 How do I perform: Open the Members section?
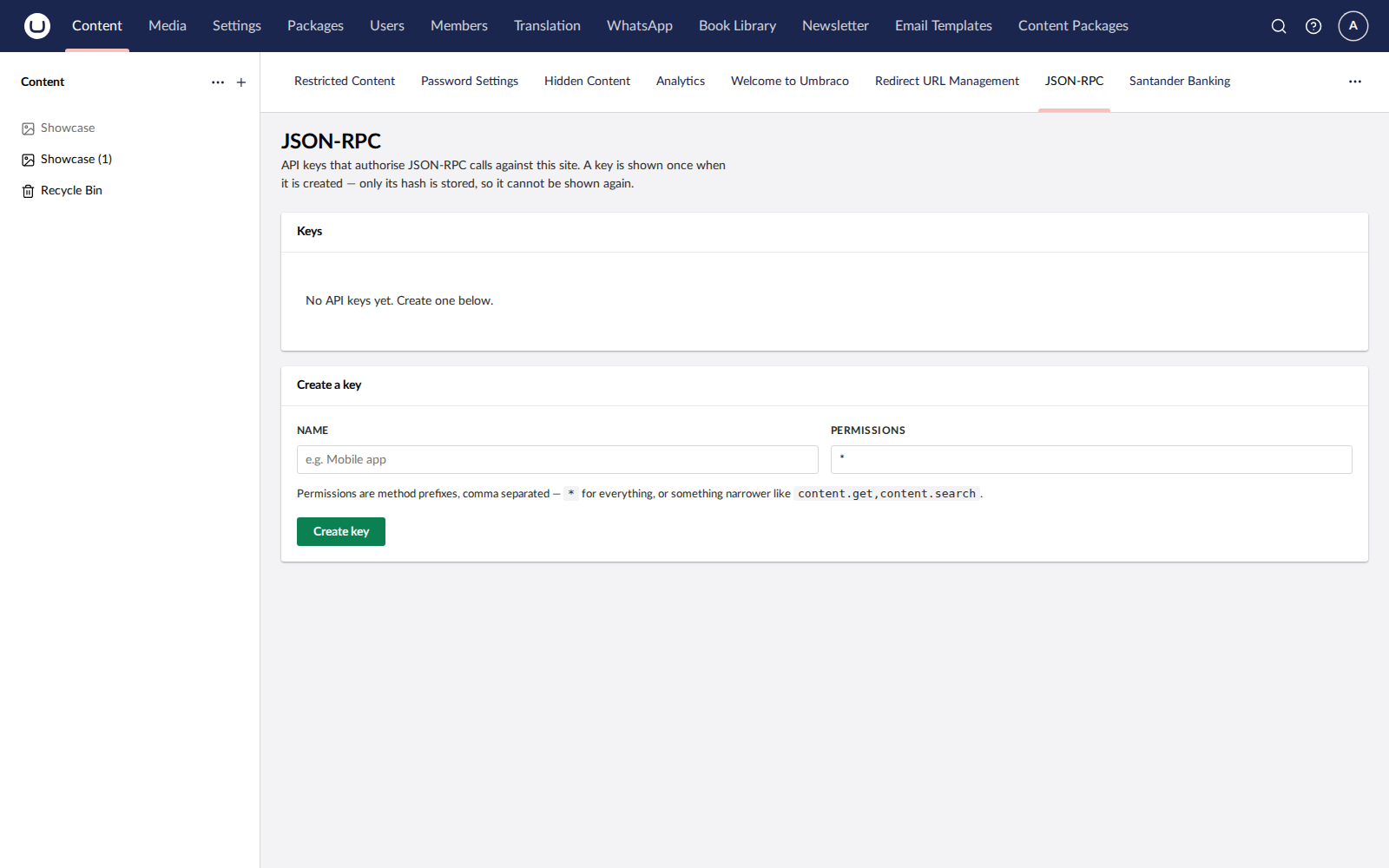tap(459, 26)
